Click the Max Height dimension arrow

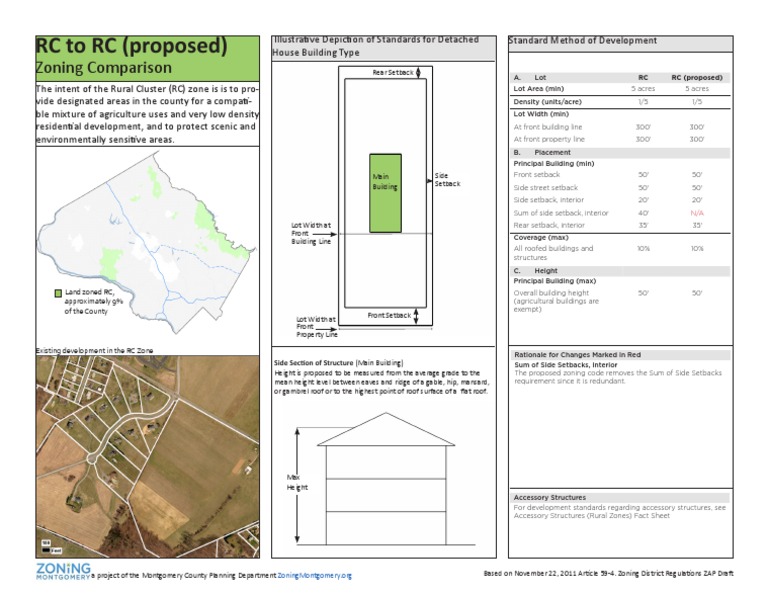coord(297,485)
